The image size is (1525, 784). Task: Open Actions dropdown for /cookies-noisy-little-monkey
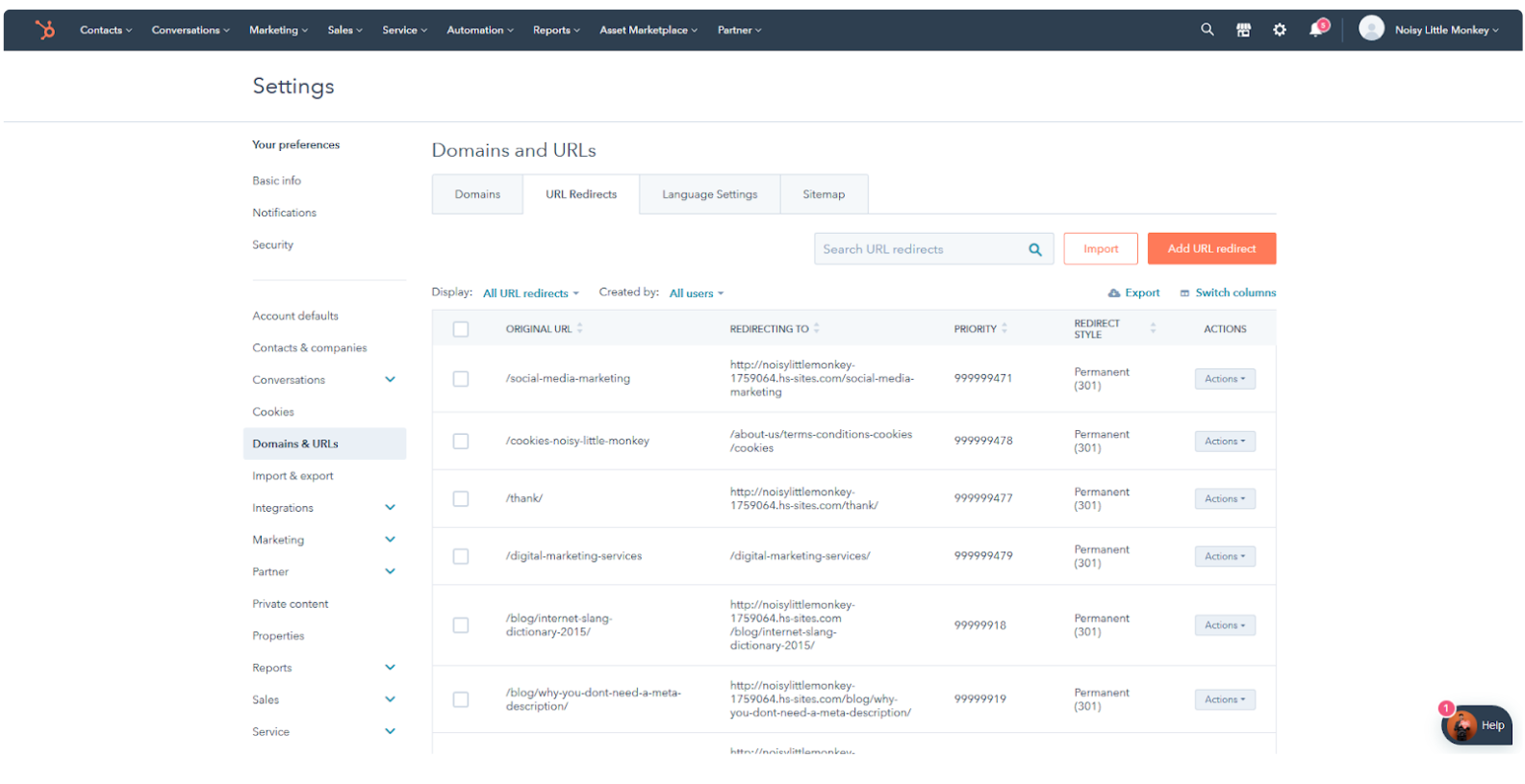1224,442
